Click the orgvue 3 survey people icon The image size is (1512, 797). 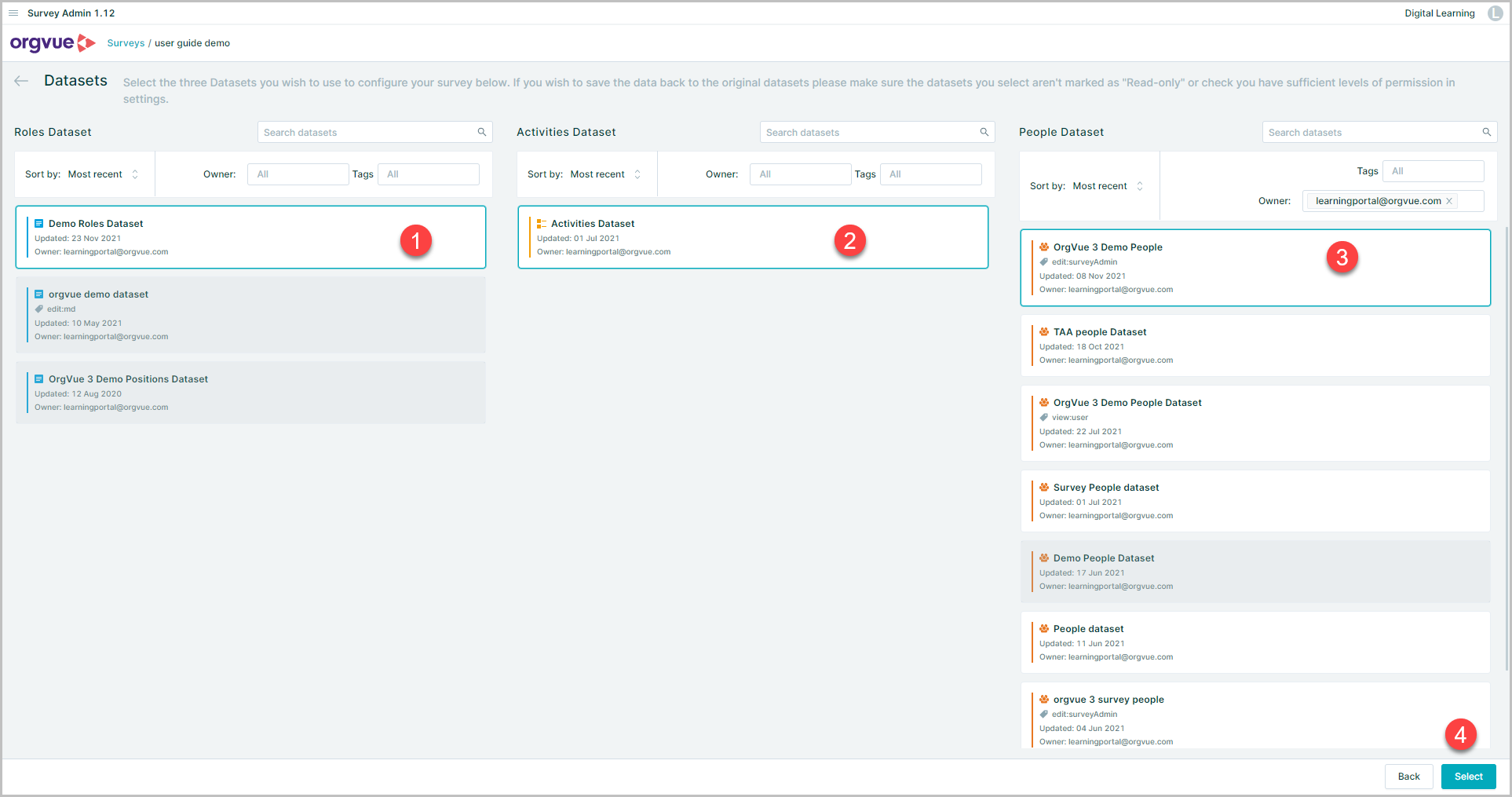click(1044, 699)
